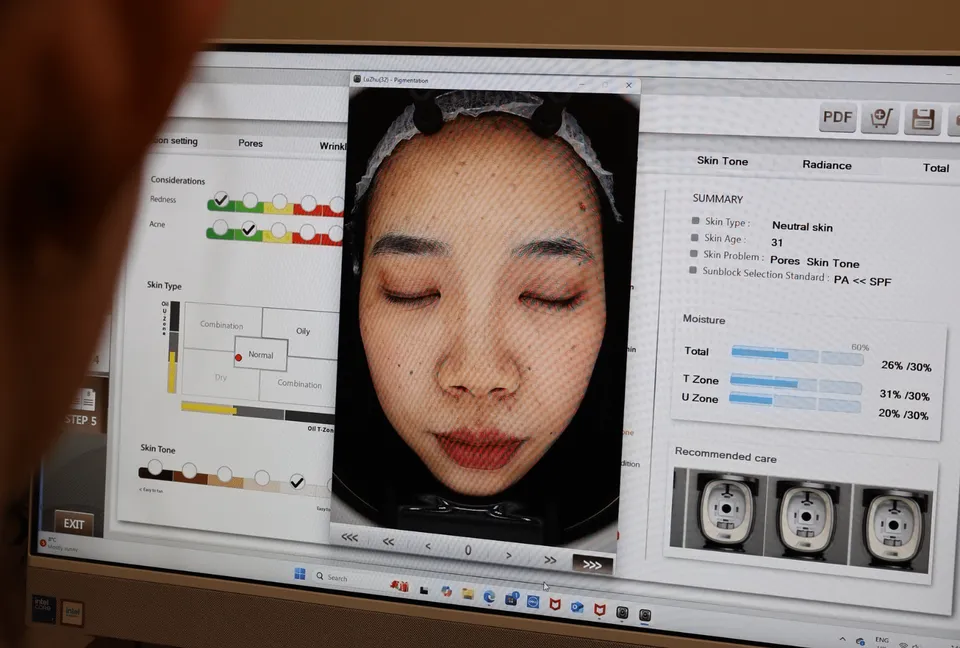This screenshot has width=960, height=648.
Task: Jump to first image with <<< button
Action: 350,537
